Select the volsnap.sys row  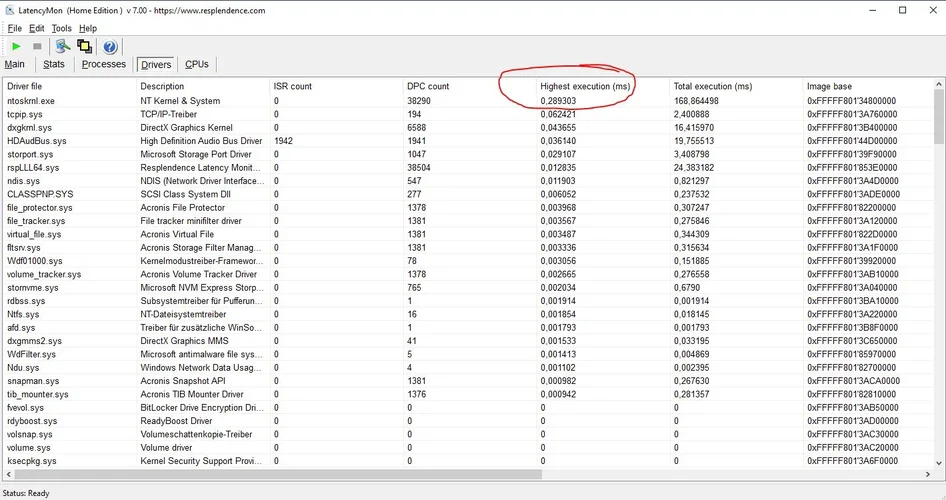click(468, 434)
